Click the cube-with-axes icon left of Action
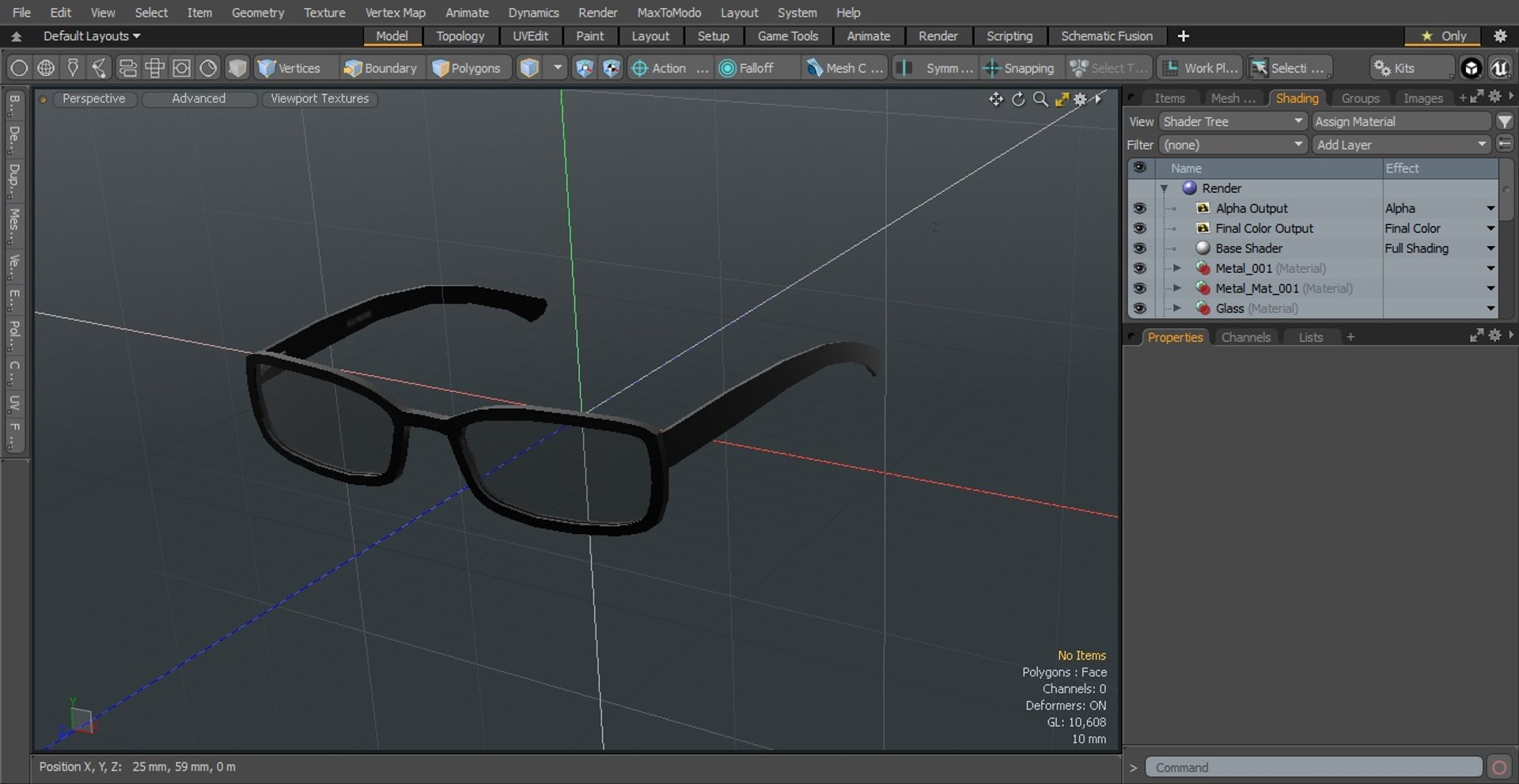The image size is (1519, 784). (x=584, y=68)
